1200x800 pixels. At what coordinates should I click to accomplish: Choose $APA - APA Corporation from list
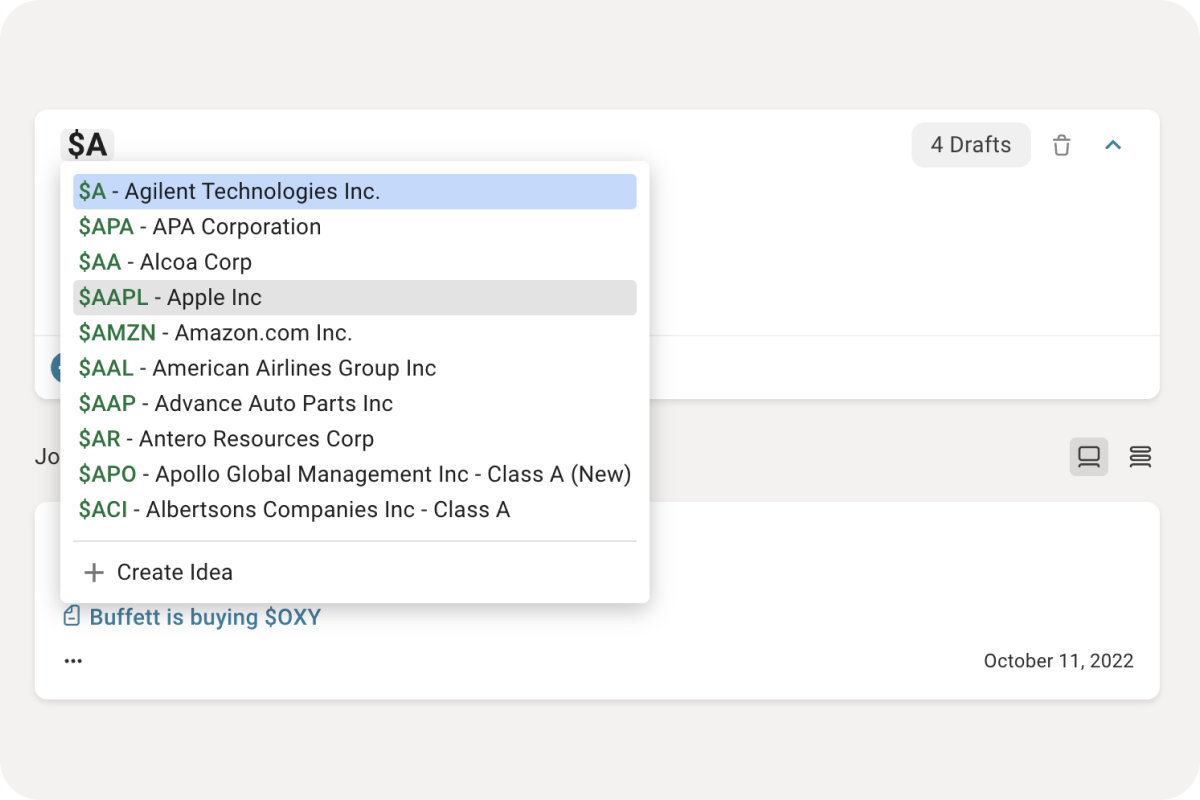click(355, 227)
